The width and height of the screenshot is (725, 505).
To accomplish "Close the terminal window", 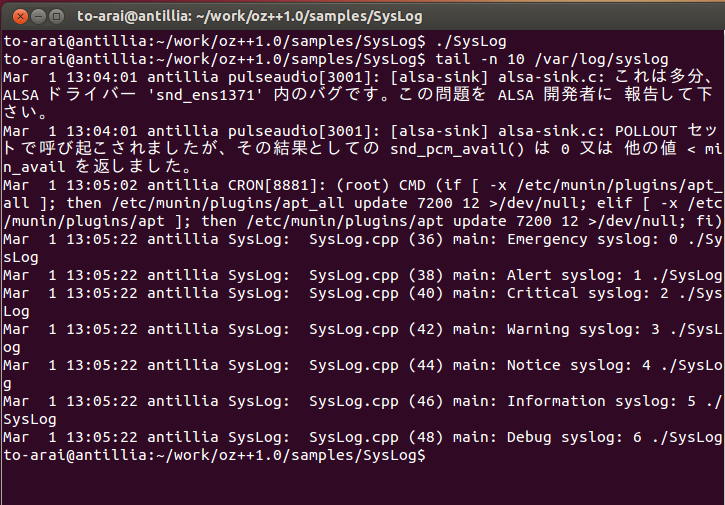I will click(20, 17).
